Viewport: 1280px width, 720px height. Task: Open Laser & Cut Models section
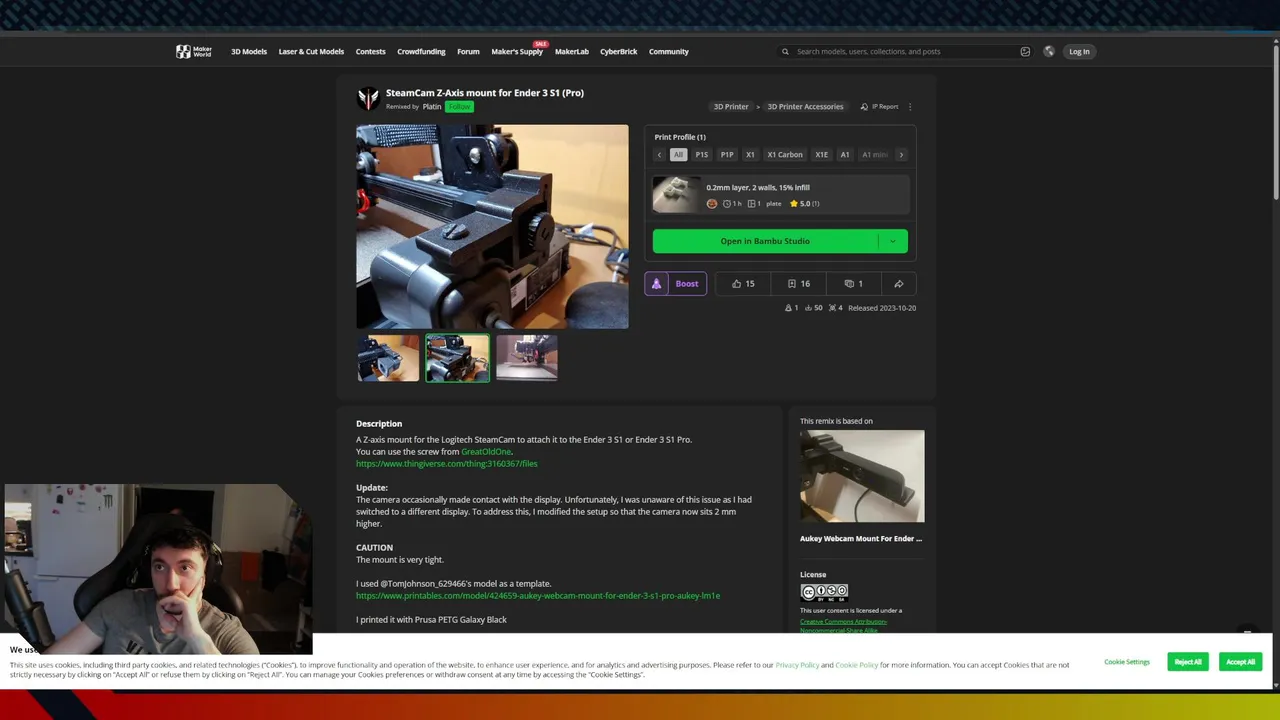311,51
